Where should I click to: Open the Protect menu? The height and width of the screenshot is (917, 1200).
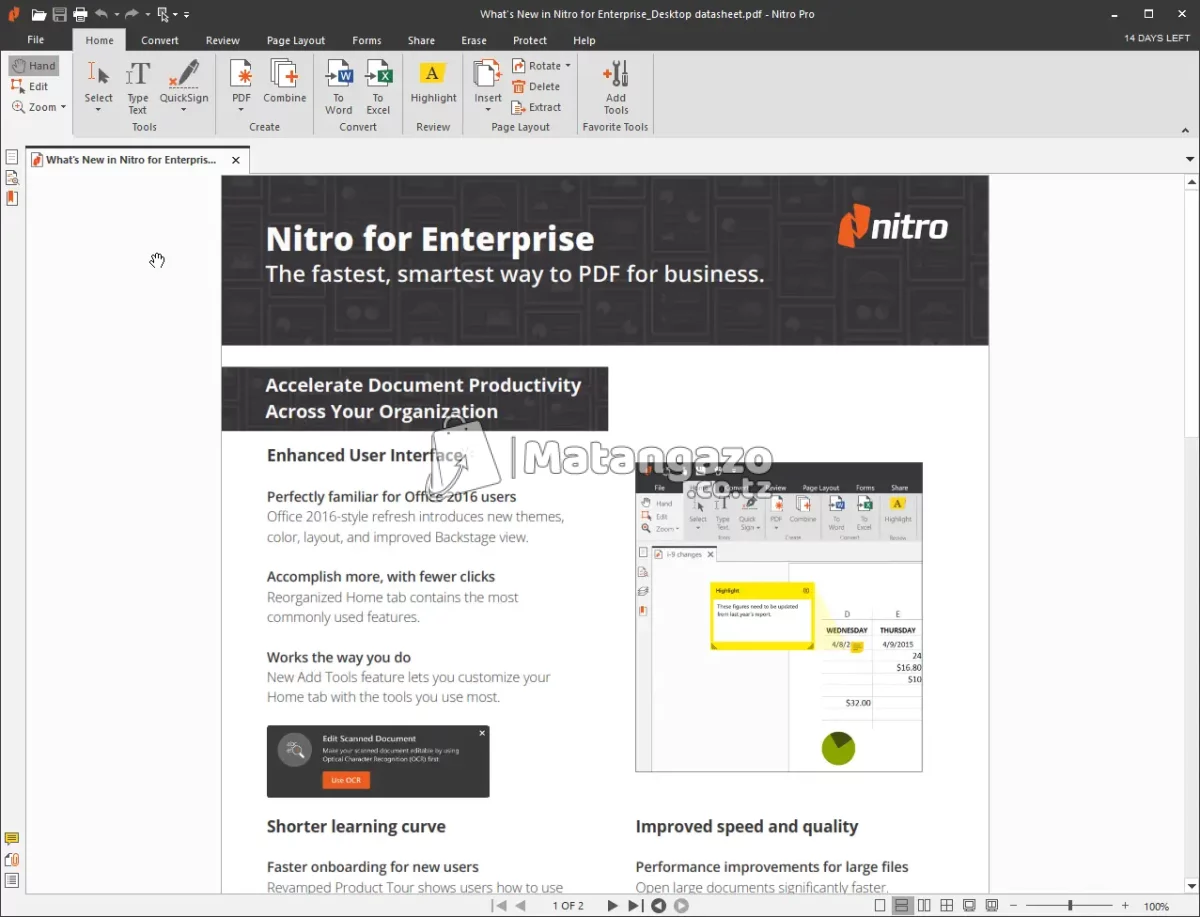click(x=530, y=40)
